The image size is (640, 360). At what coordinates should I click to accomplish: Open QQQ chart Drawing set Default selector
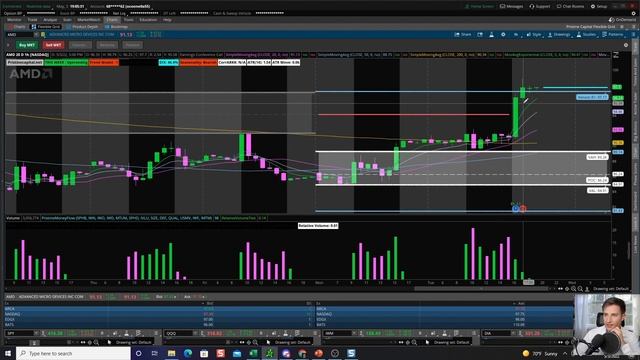point(292,342)
